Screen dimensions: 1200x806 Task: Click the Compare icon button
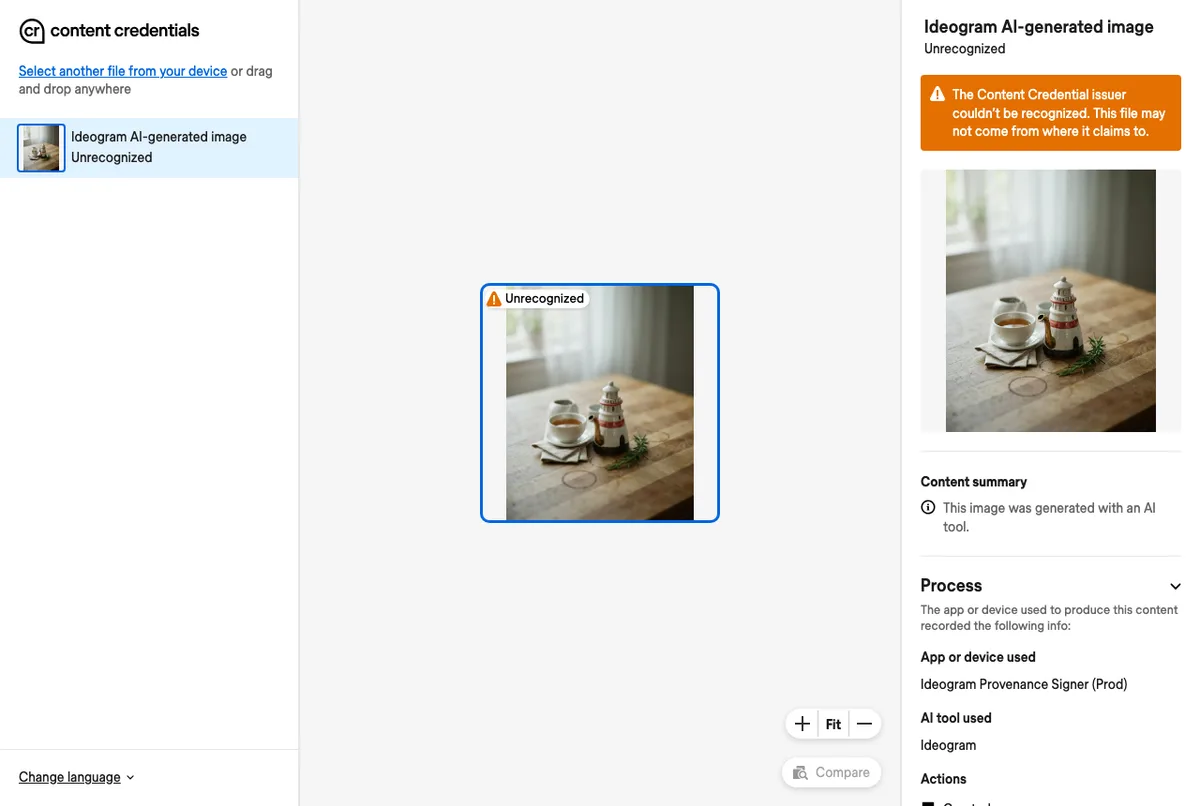[832, 772]
